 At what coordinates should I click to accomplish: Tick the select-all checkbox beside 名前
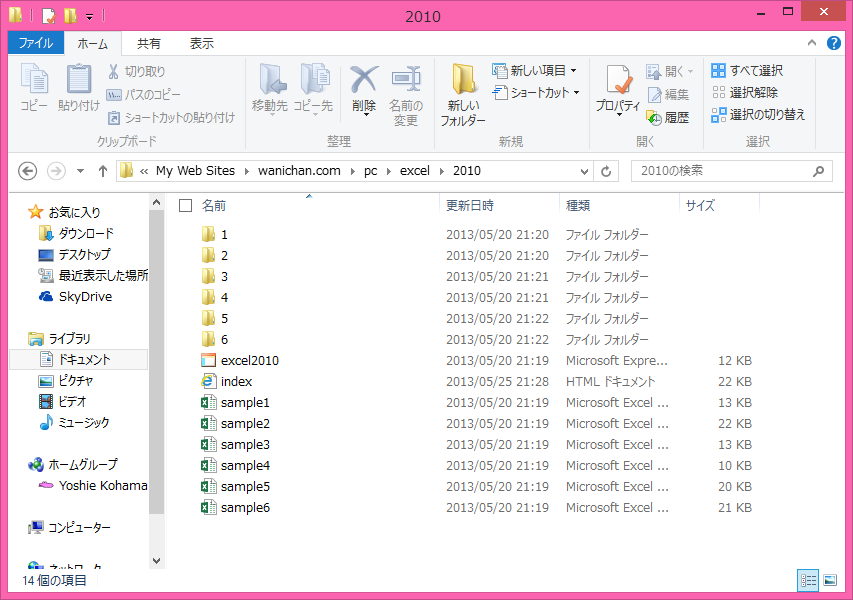point(186,206)
